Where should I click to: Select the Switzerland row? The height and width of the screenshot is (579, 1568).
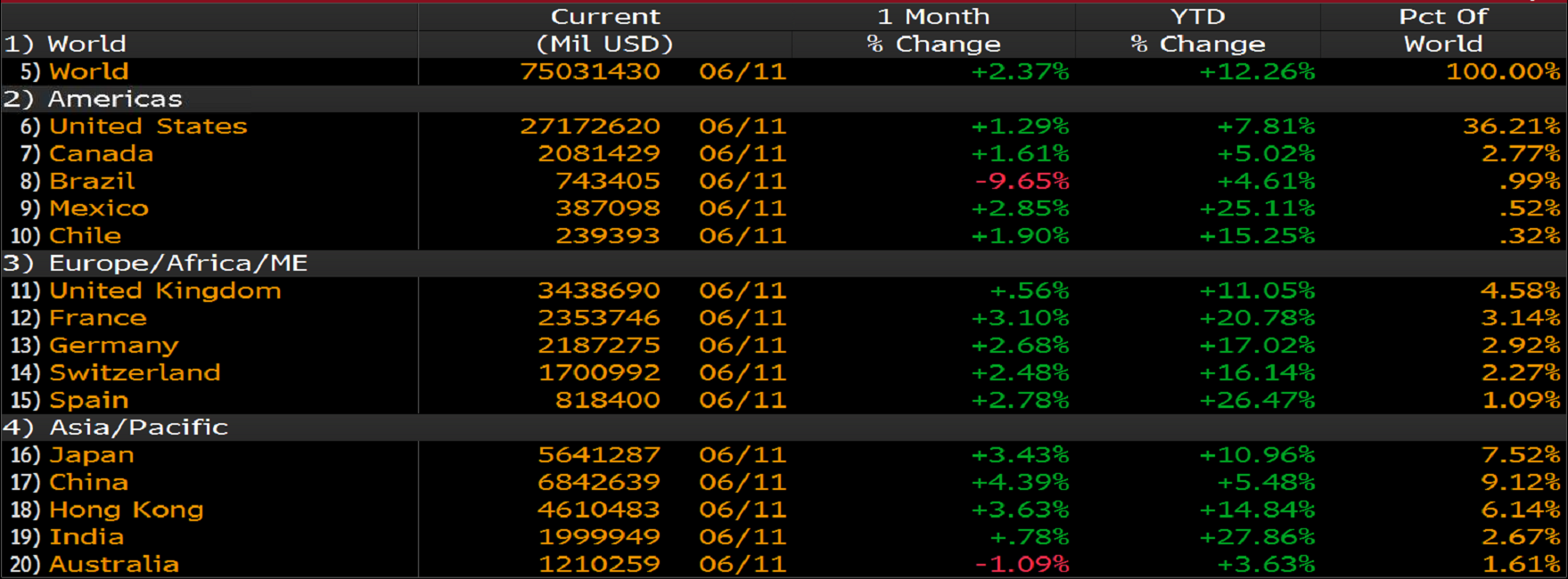pos(135,372)
